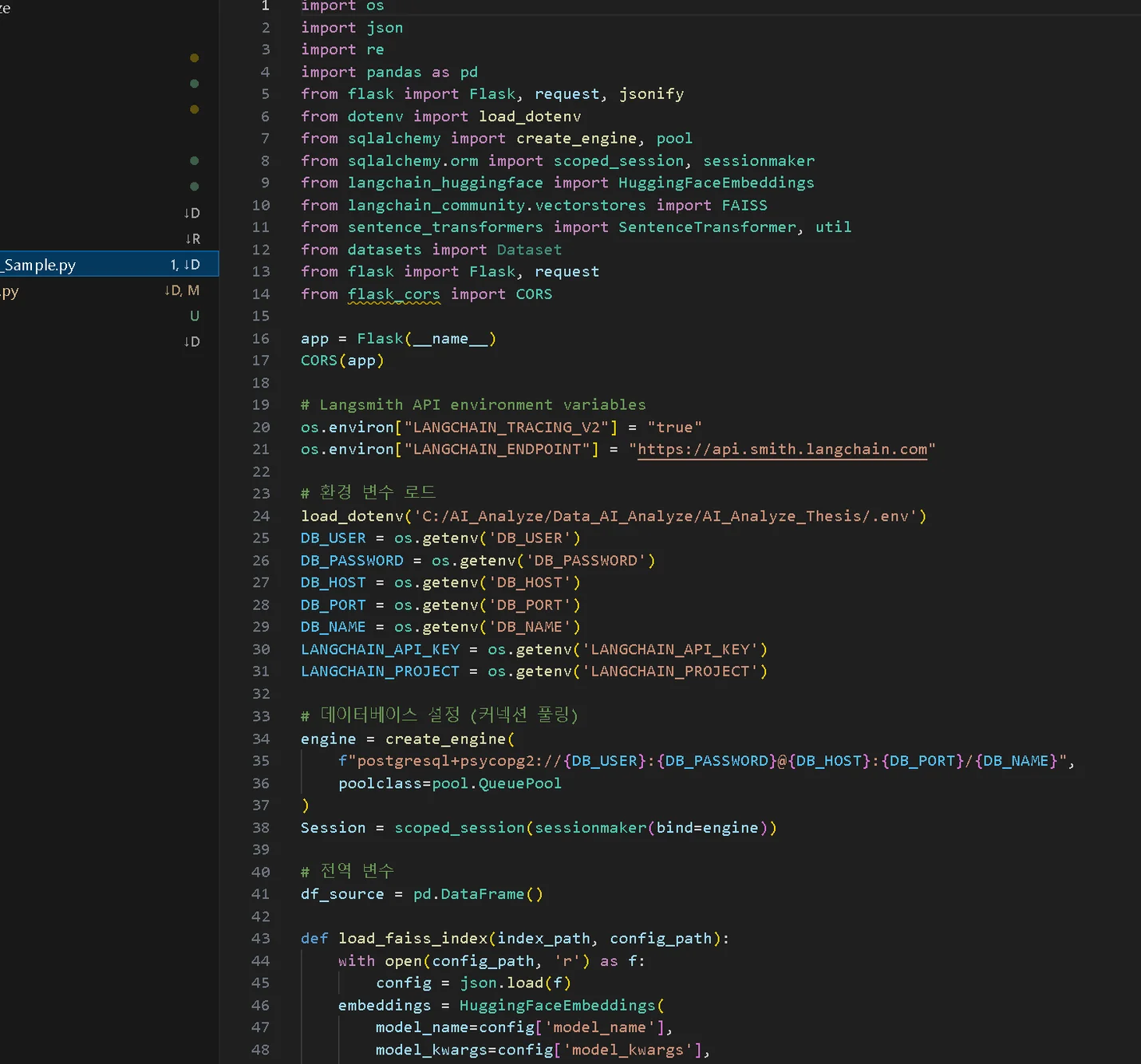
Task: Click config['model_name'] on line 47
Action: (x=571, y=1027)
